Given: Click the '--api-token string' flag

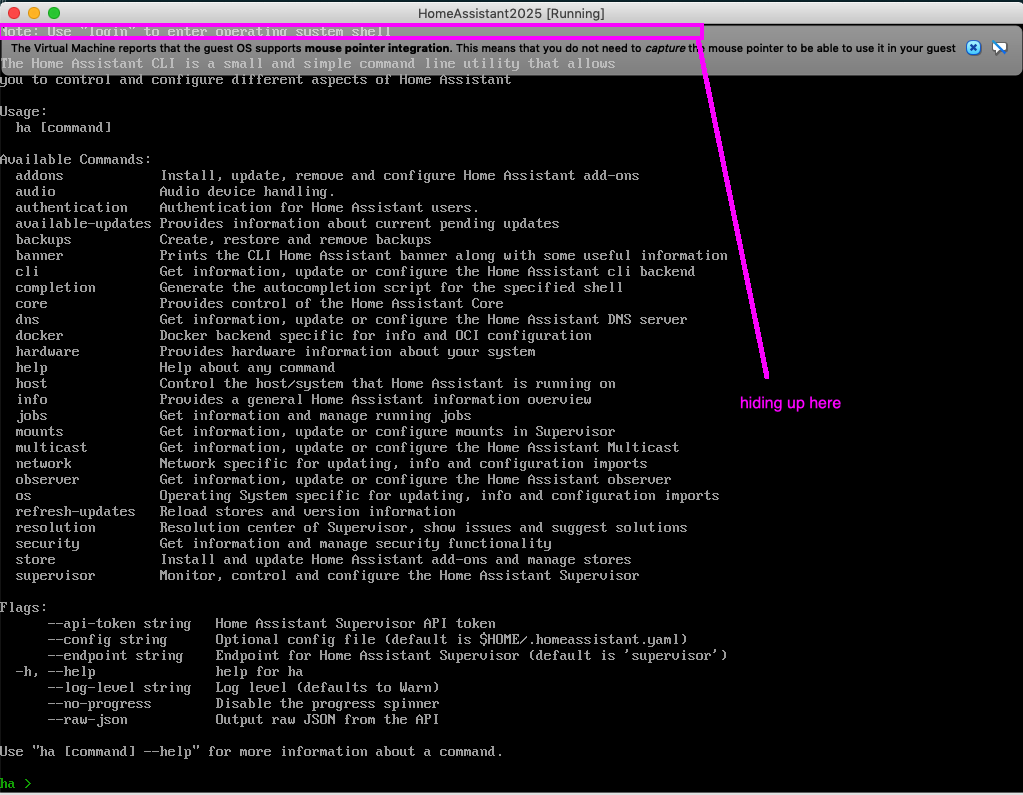Looking at the screenshot, I should [x=119, y=623].
